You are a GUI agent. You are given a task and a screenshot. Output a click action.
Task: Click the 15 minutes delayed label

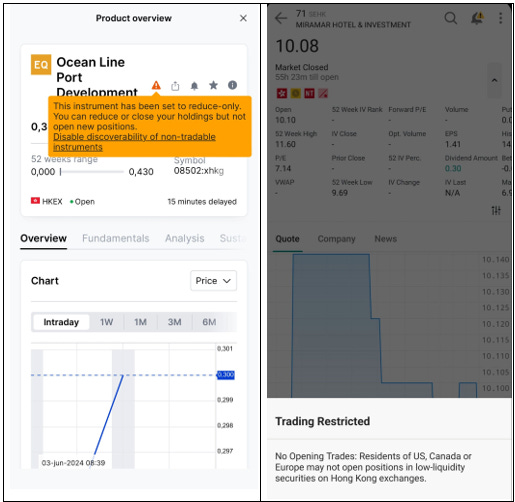[202, 202]
